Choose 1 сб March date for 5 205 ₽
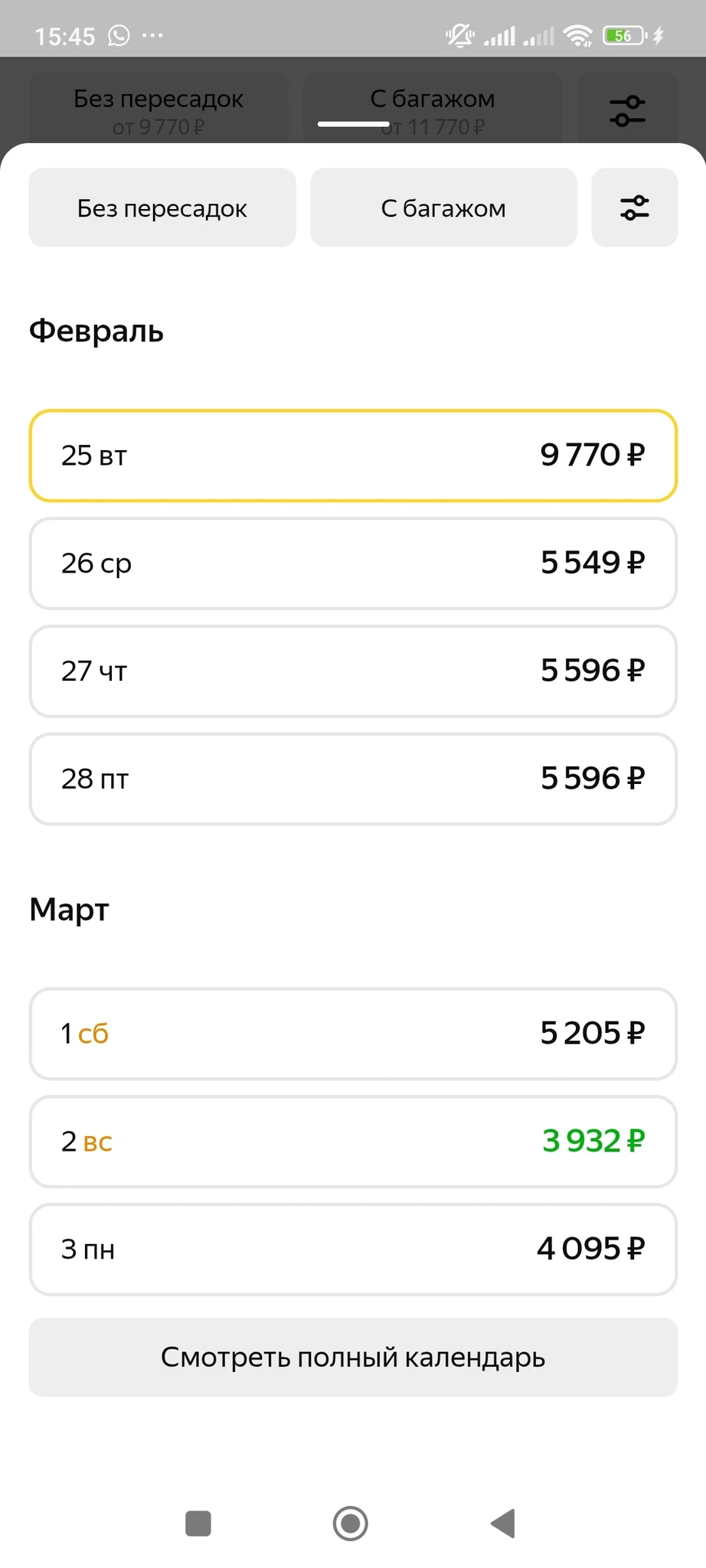 [x=353, y=1034]
